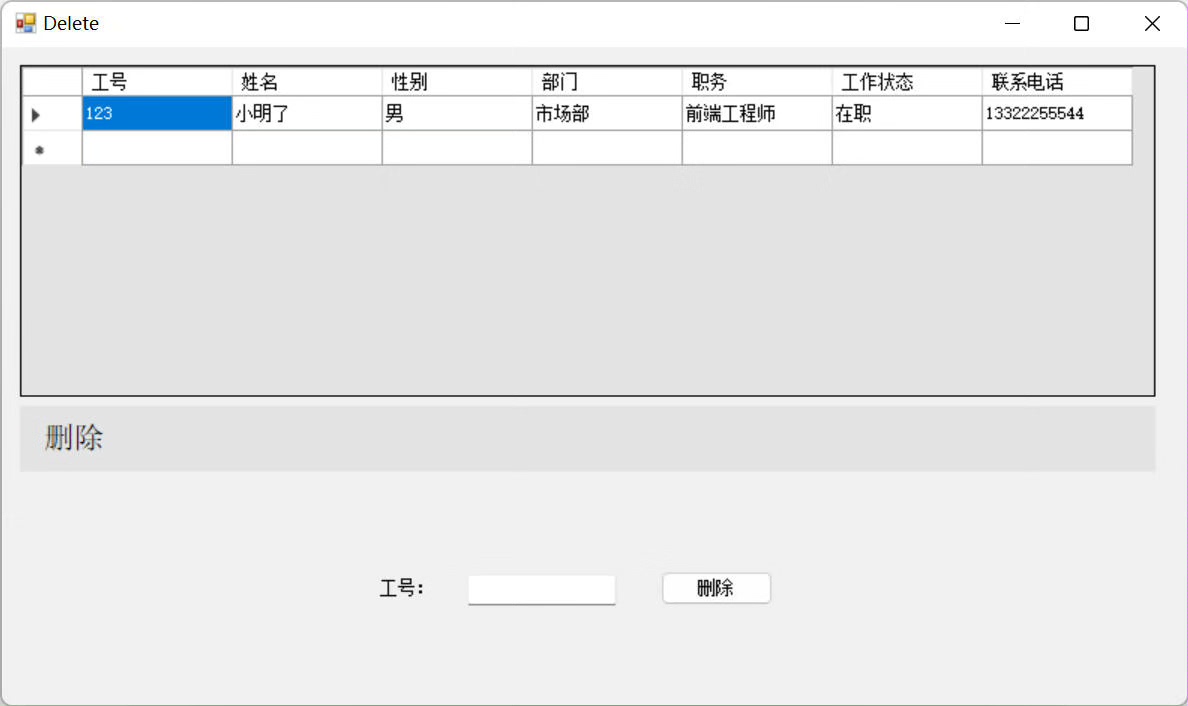Click the 姓名 column header
The image size is (1188, 706).
307,82
